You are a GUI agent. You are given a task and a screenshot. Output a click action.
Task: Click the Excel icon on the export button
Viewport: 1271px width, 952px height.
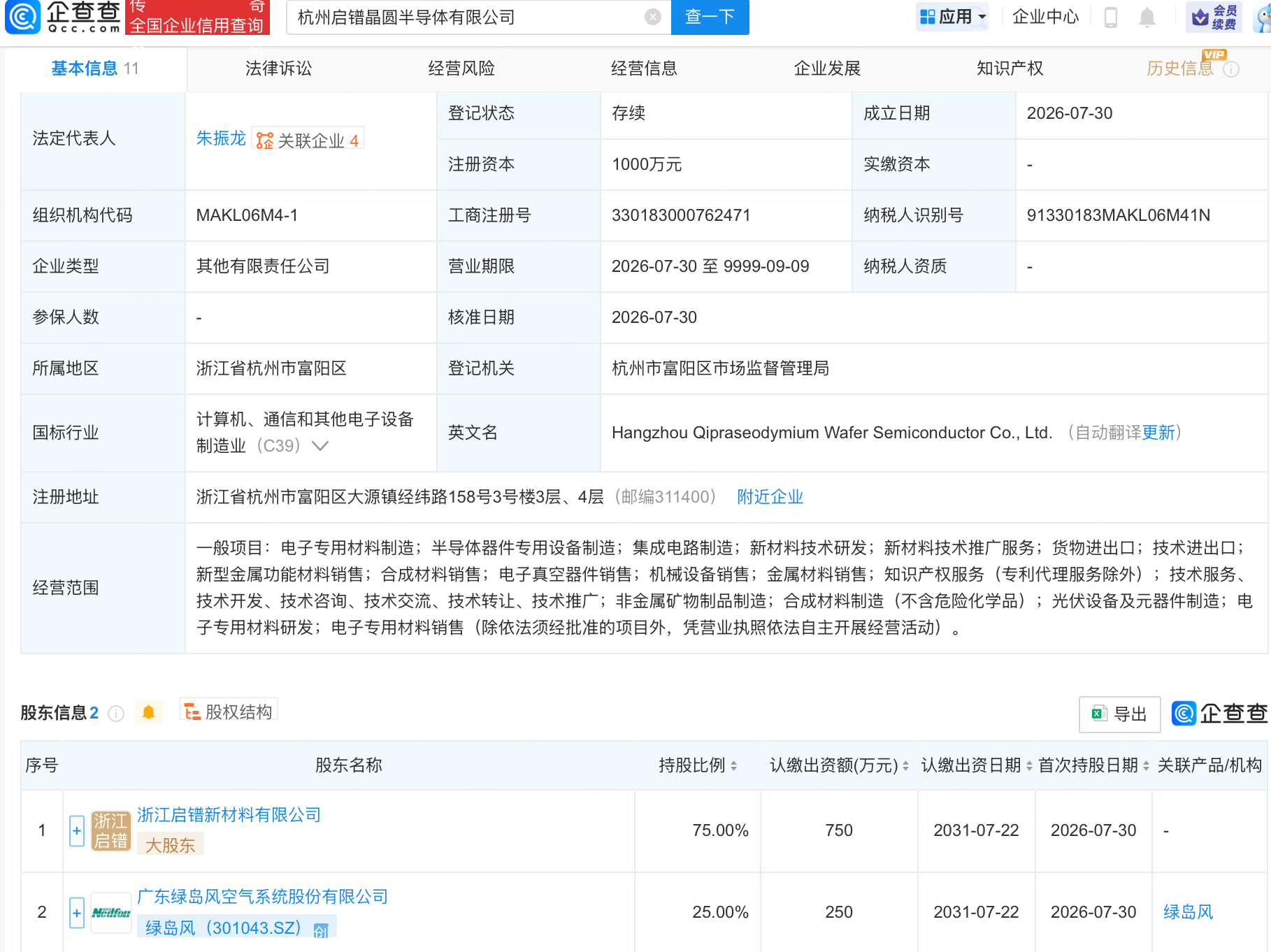coord(1099,714)
